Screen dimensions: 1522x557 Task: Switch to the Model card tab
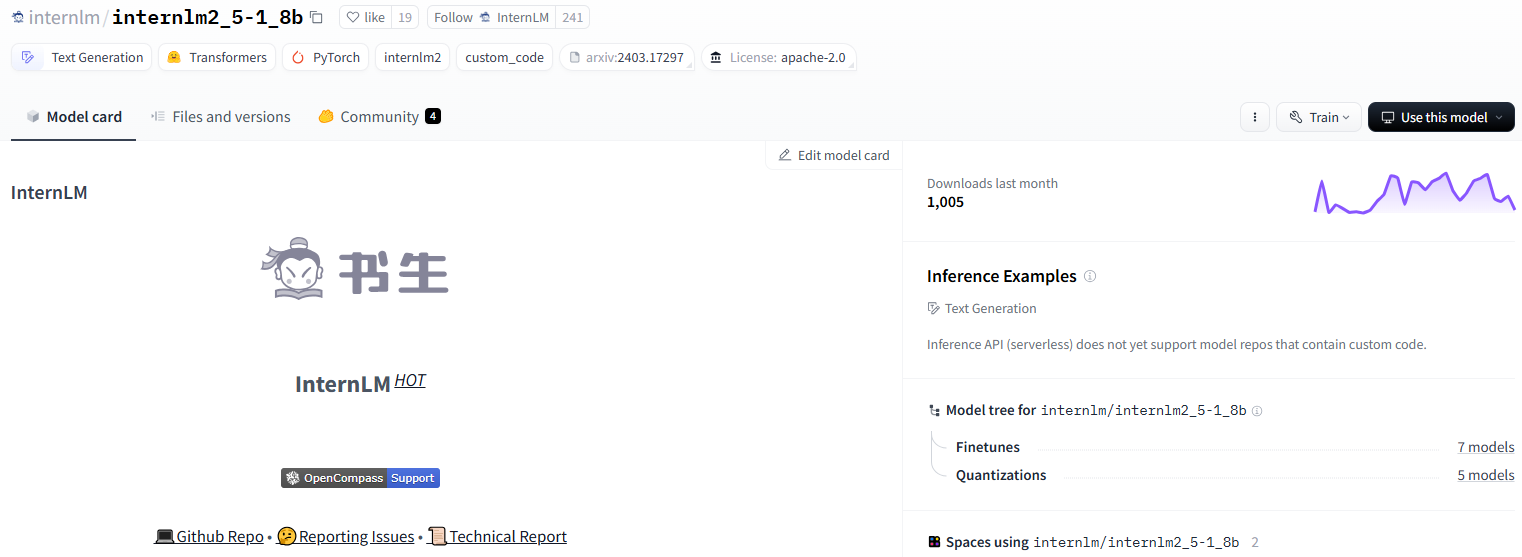(74, 117)
